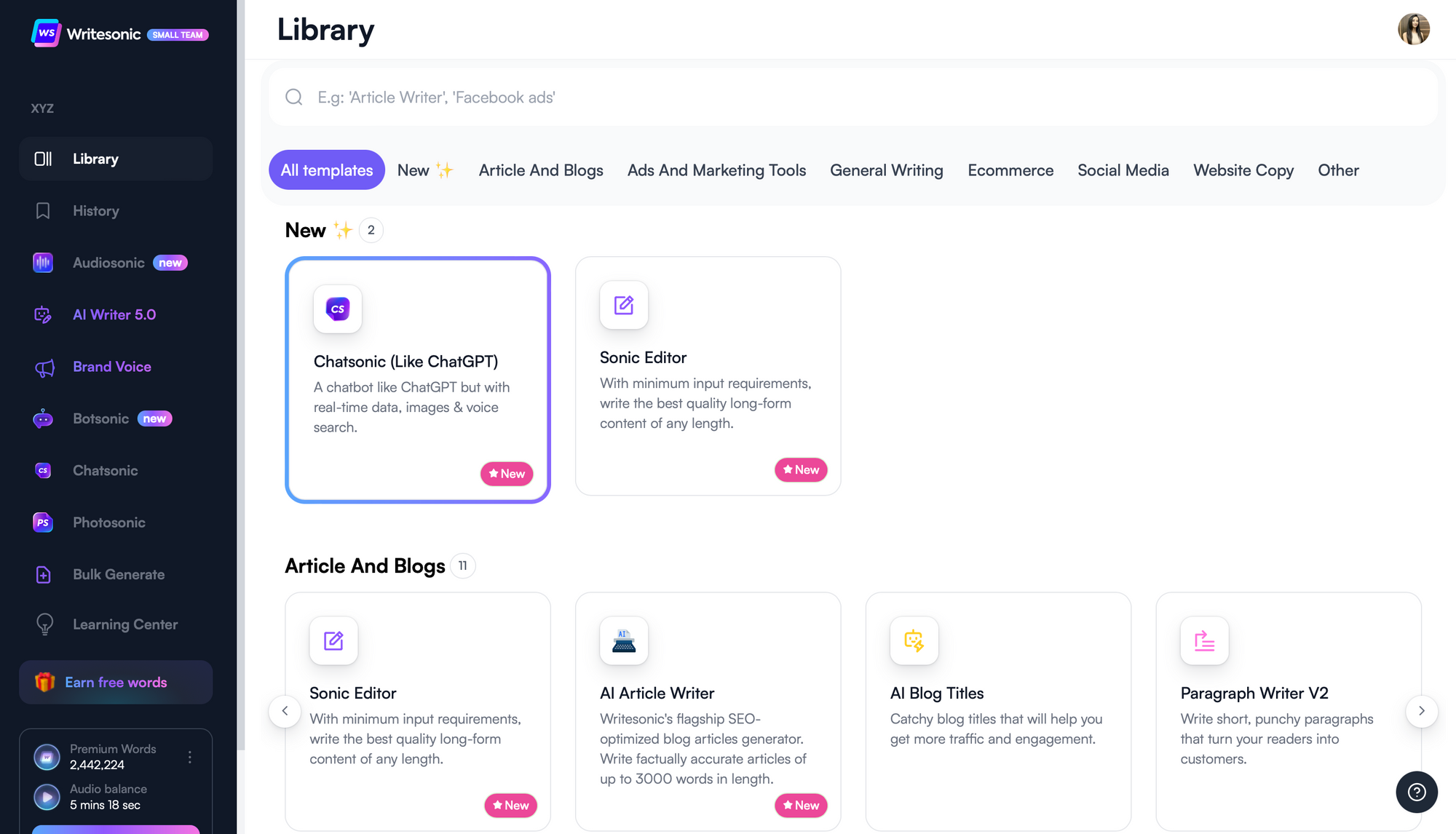Open Brand Voice settings

112,366
